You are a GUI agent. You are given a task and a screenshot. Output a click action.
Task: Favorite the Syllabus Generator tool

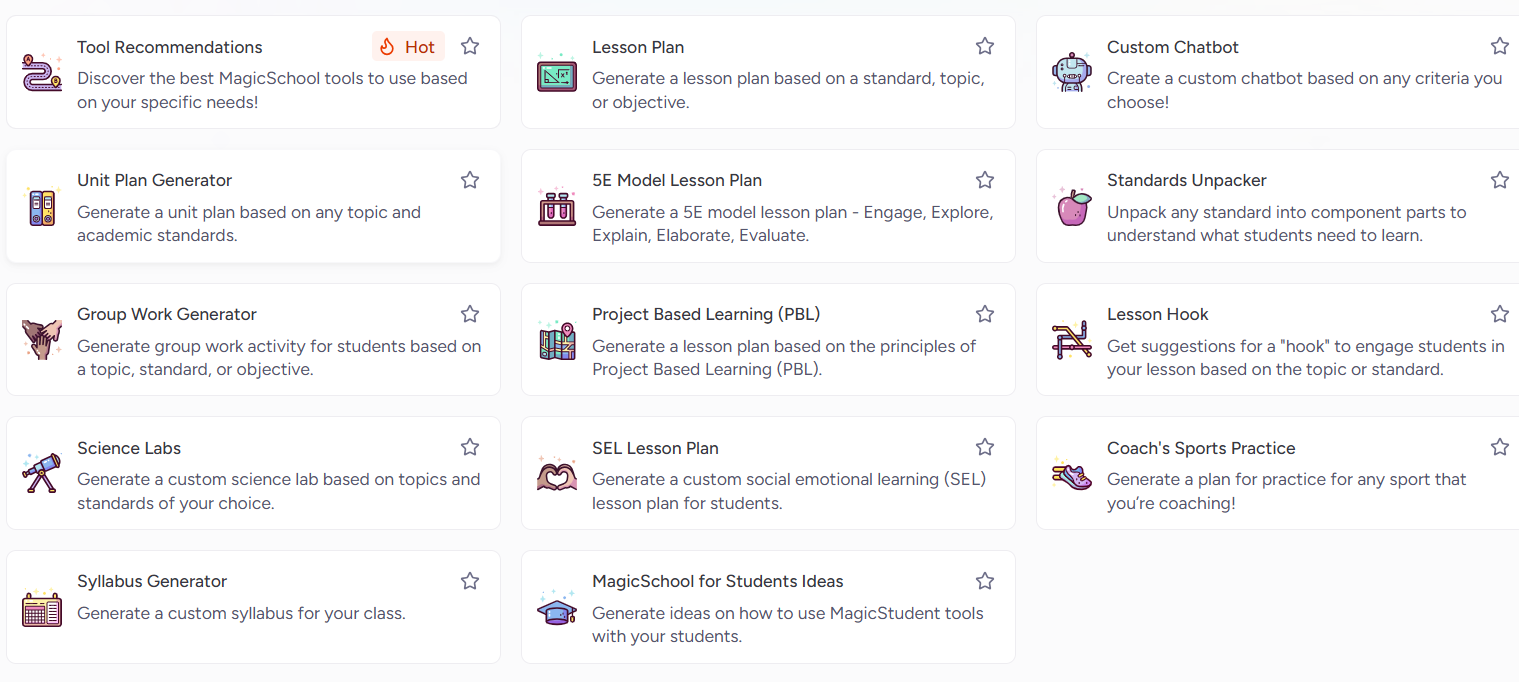pyautogui.click(x=470, y=580)
